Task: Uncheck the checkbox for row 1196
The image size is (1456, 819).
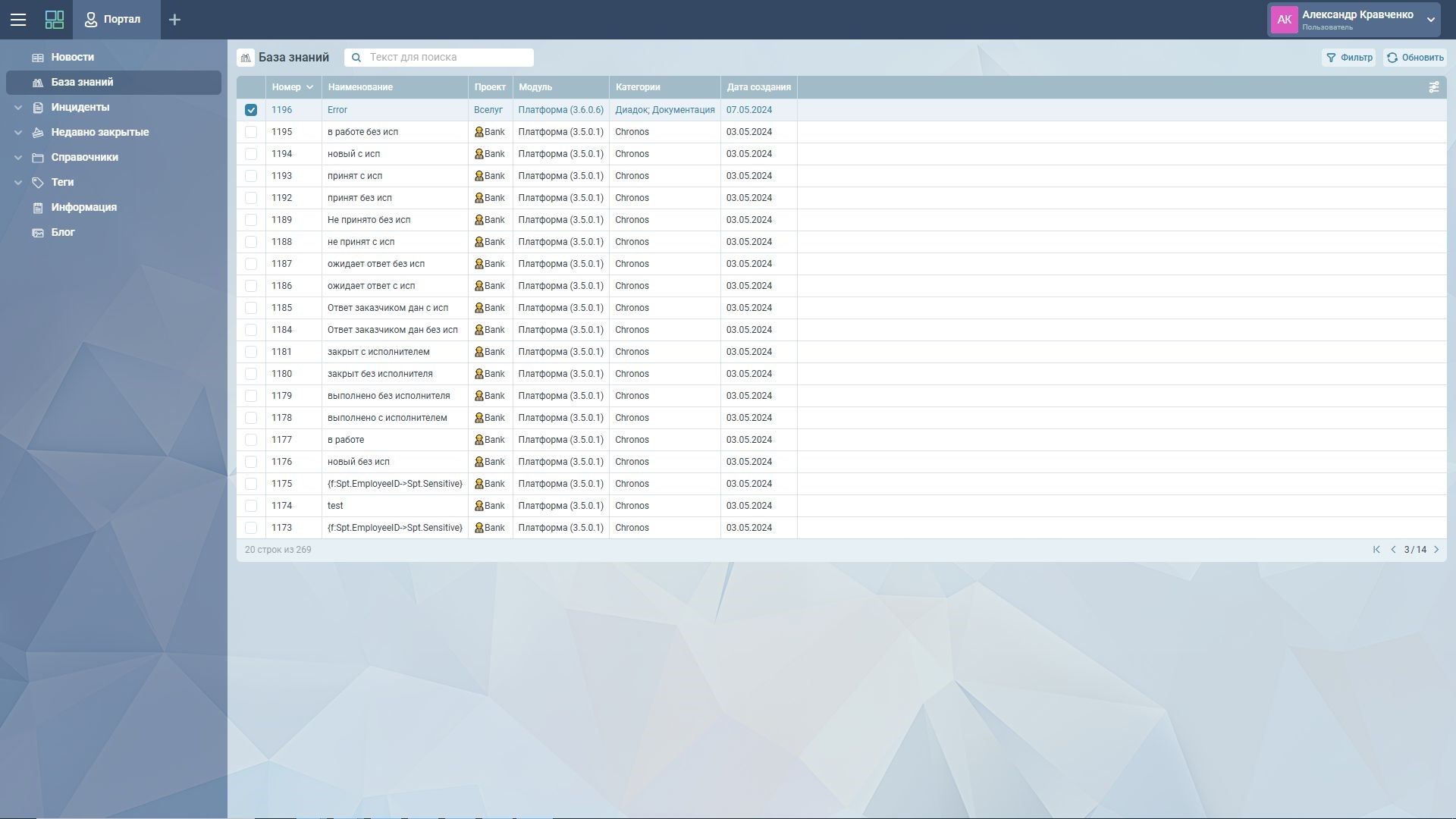Action: 251,110
